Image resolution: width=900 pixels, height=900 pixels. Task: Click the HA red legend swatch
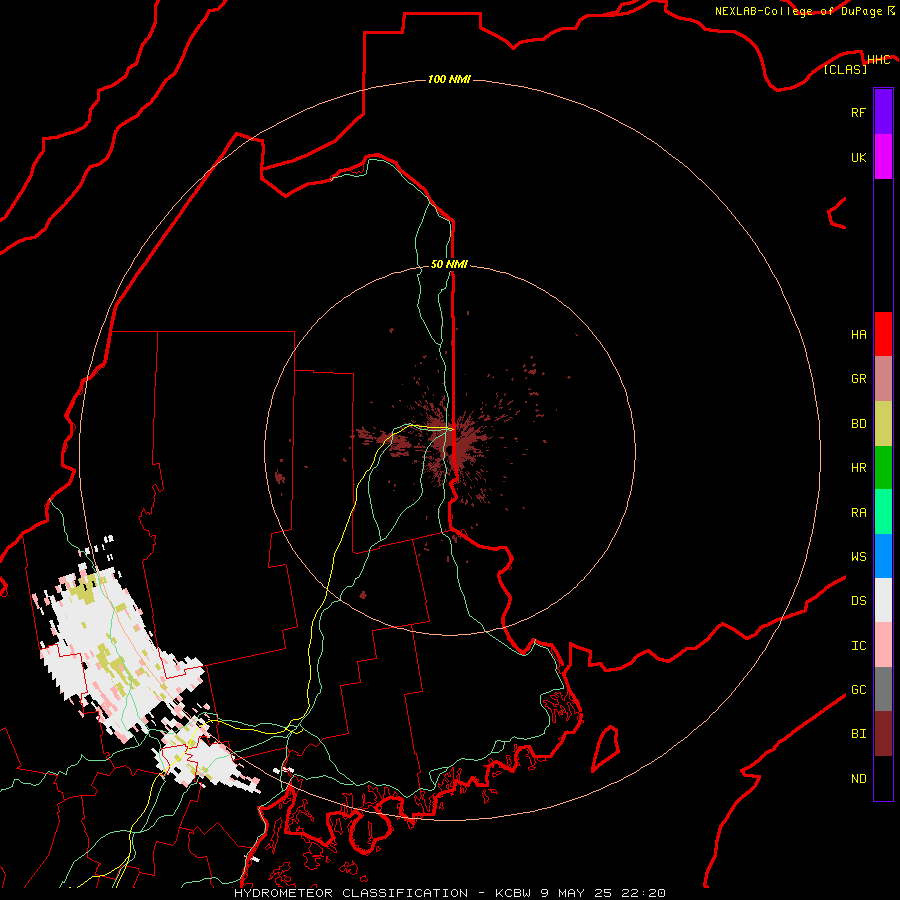[x=883, y=334]
